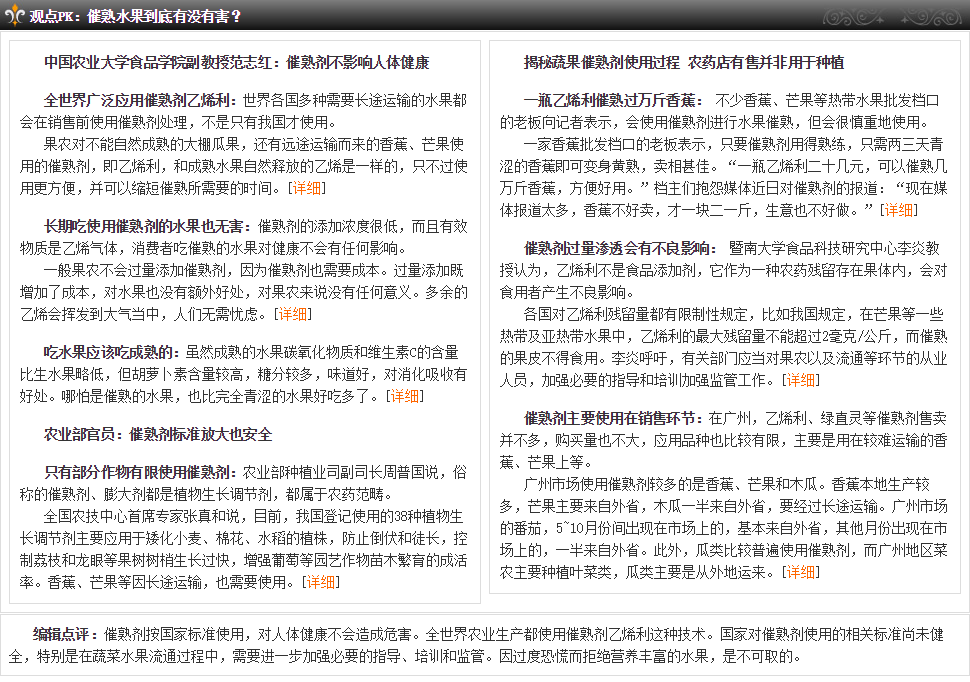Click the 编辑点评 label at the bottom

[65, 635]
